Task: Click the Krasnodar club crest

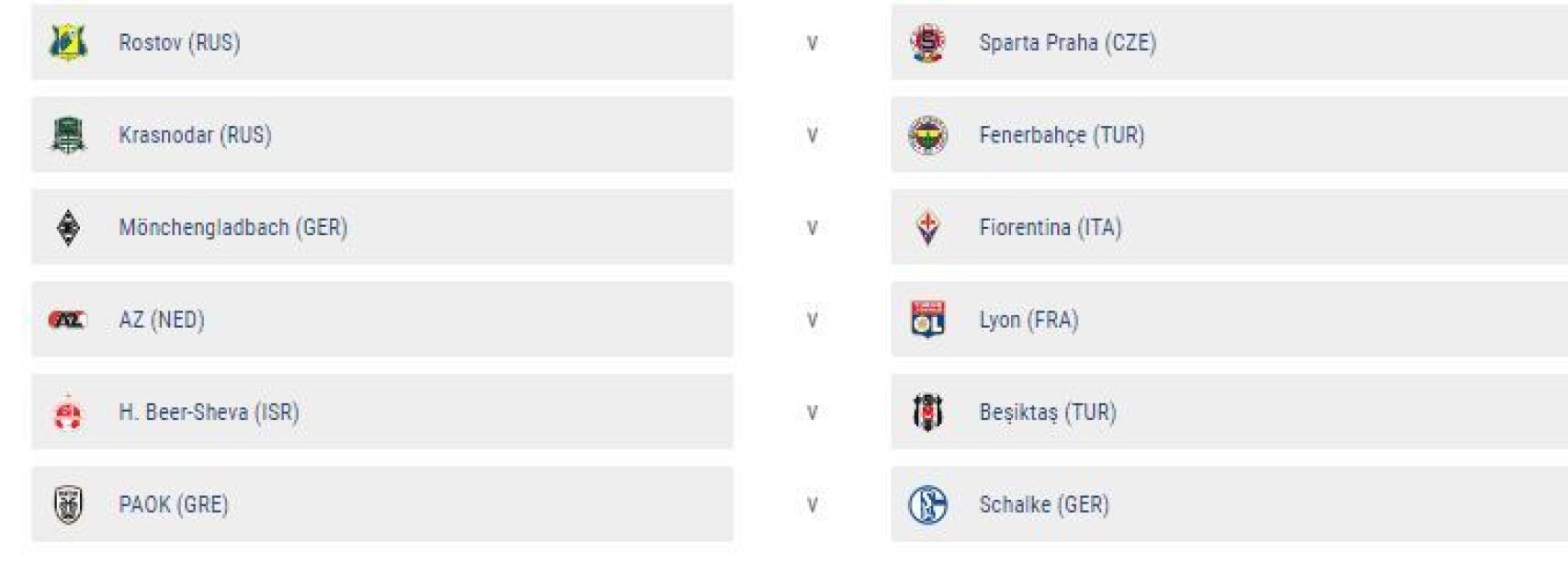Action: tap(68, 135)
